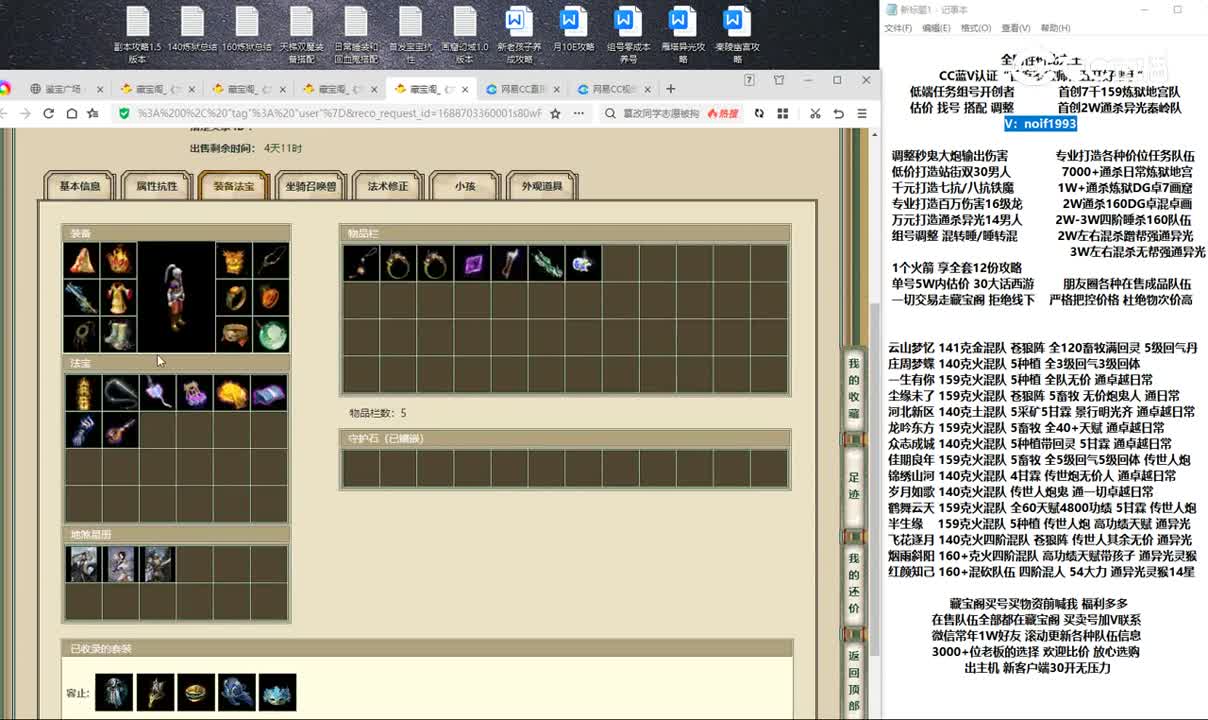Open Notepad 格式(O) menu

[x=976, y=28]
